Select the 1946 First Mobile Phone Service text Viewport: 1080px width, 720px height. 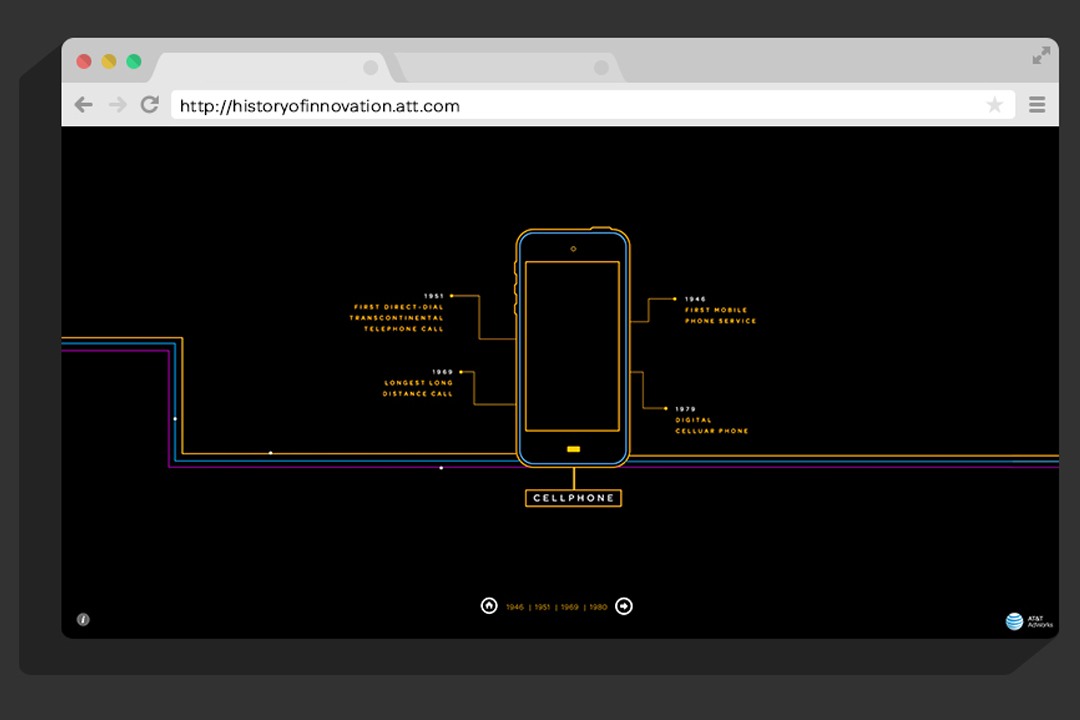tap(720, 310)
